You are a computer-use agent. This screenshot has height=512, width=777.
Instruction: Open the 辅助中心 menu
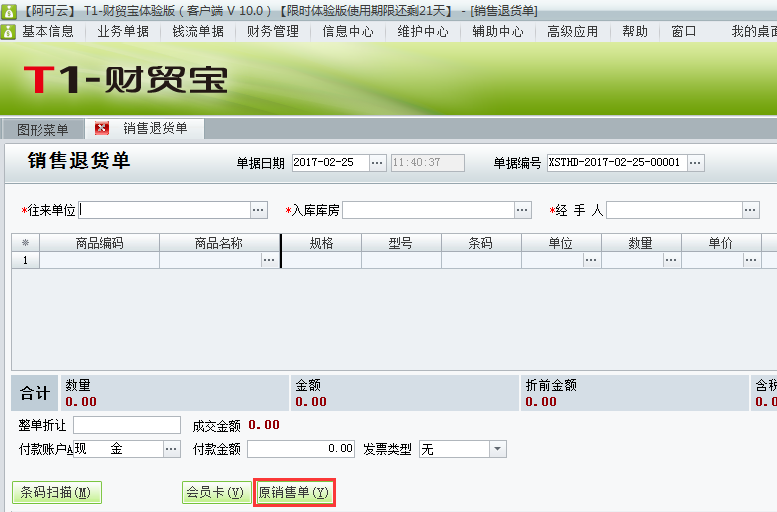pyautogui.click(x=498, y=32)
